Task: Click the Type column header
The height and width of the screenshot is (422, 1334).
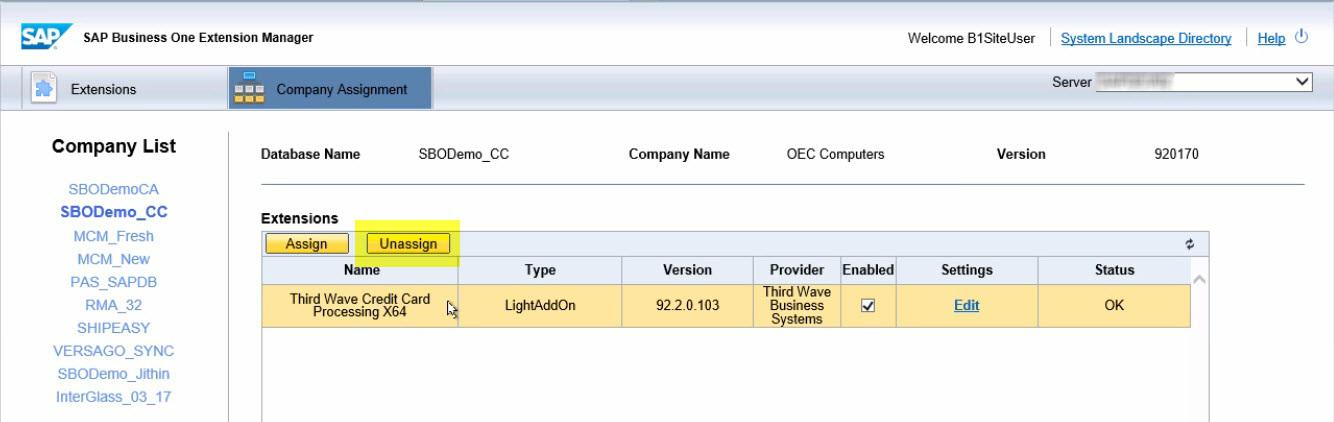Action: (x=540, y=270)
